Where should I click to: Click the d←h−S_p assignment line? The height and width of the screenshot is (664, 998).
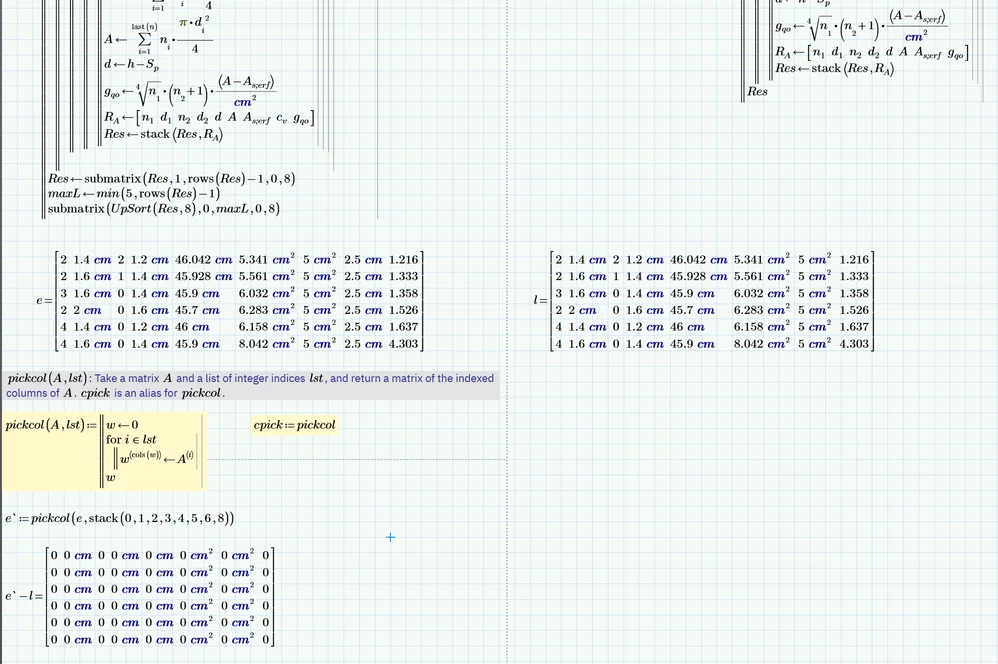point(132,65)
